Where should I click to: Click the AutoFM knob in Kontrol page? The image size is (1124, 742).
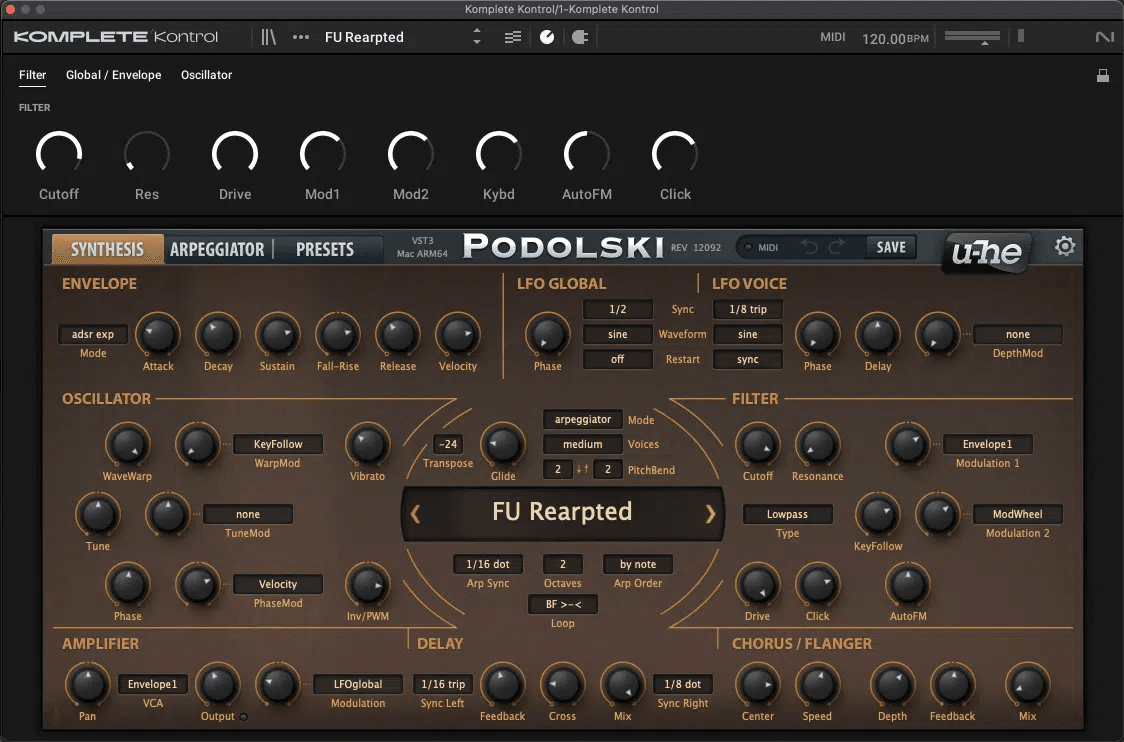586,153
